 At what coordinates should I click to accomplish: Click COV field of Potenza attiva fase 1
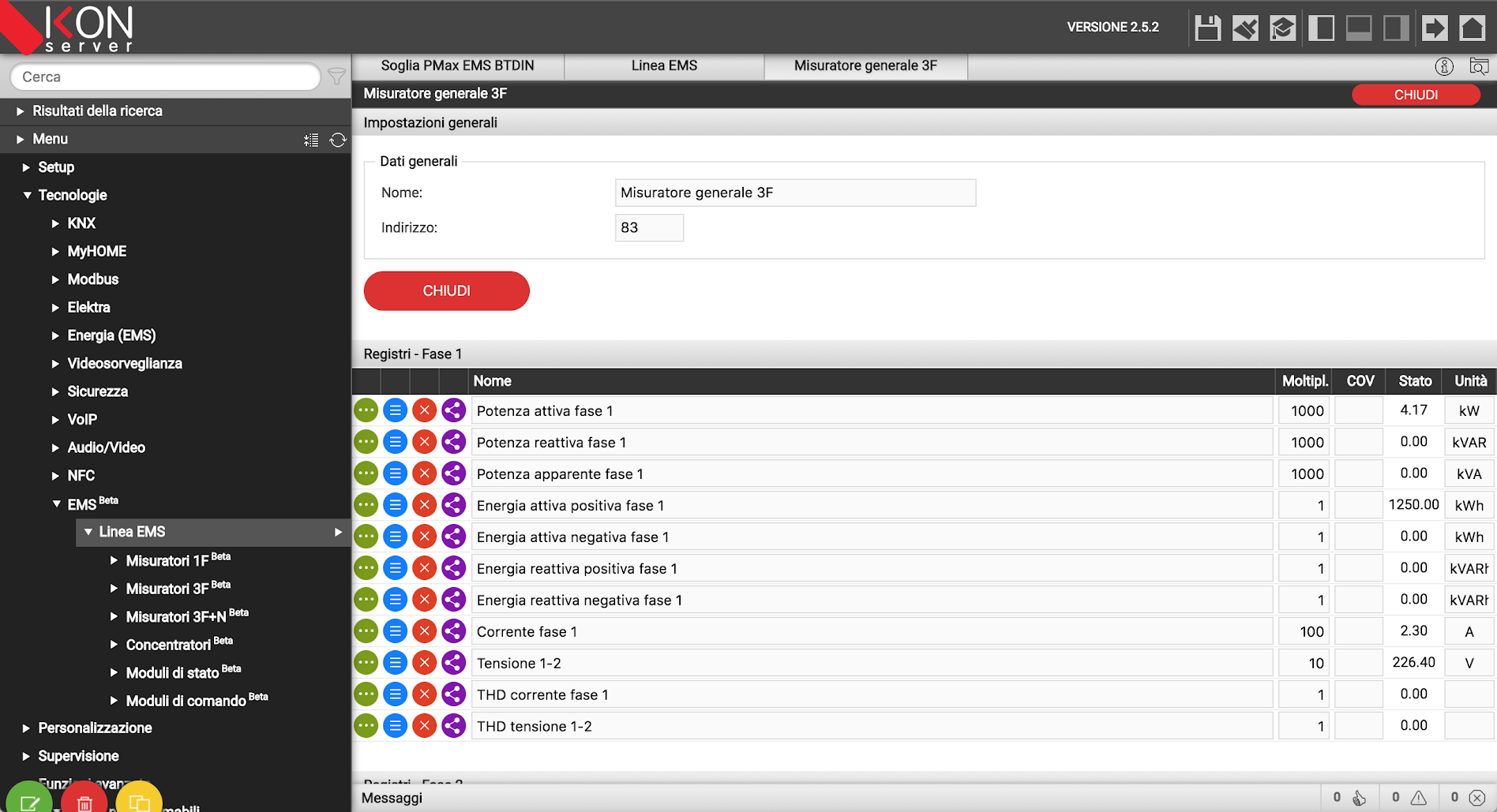point(1359,410)
